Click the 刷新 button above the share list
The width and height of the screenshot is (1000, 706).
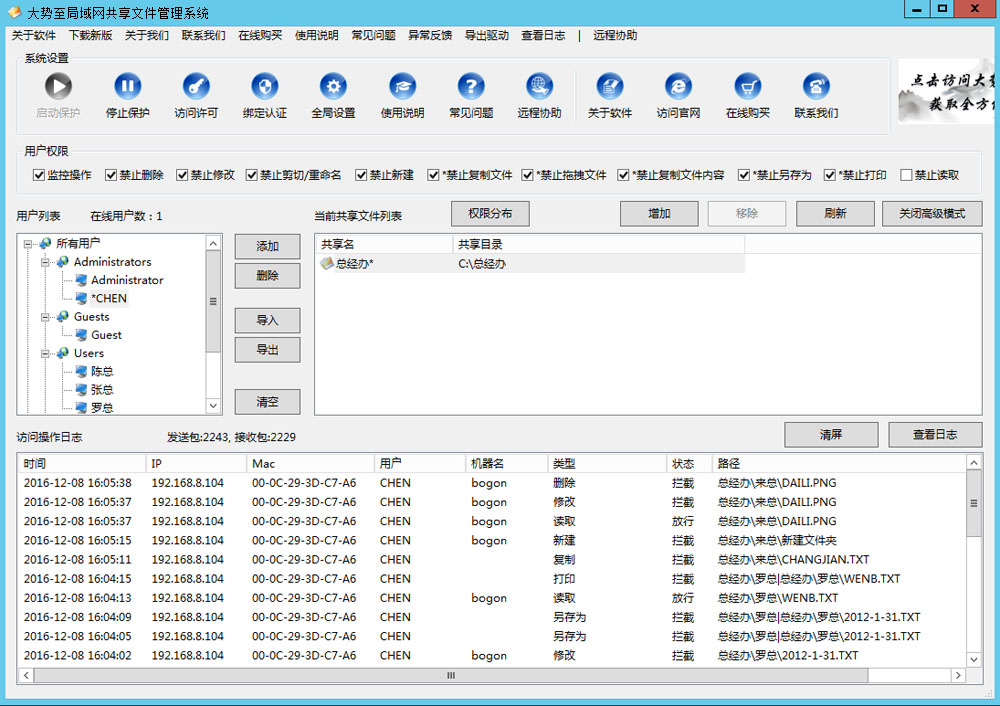[x=835, y=213]
